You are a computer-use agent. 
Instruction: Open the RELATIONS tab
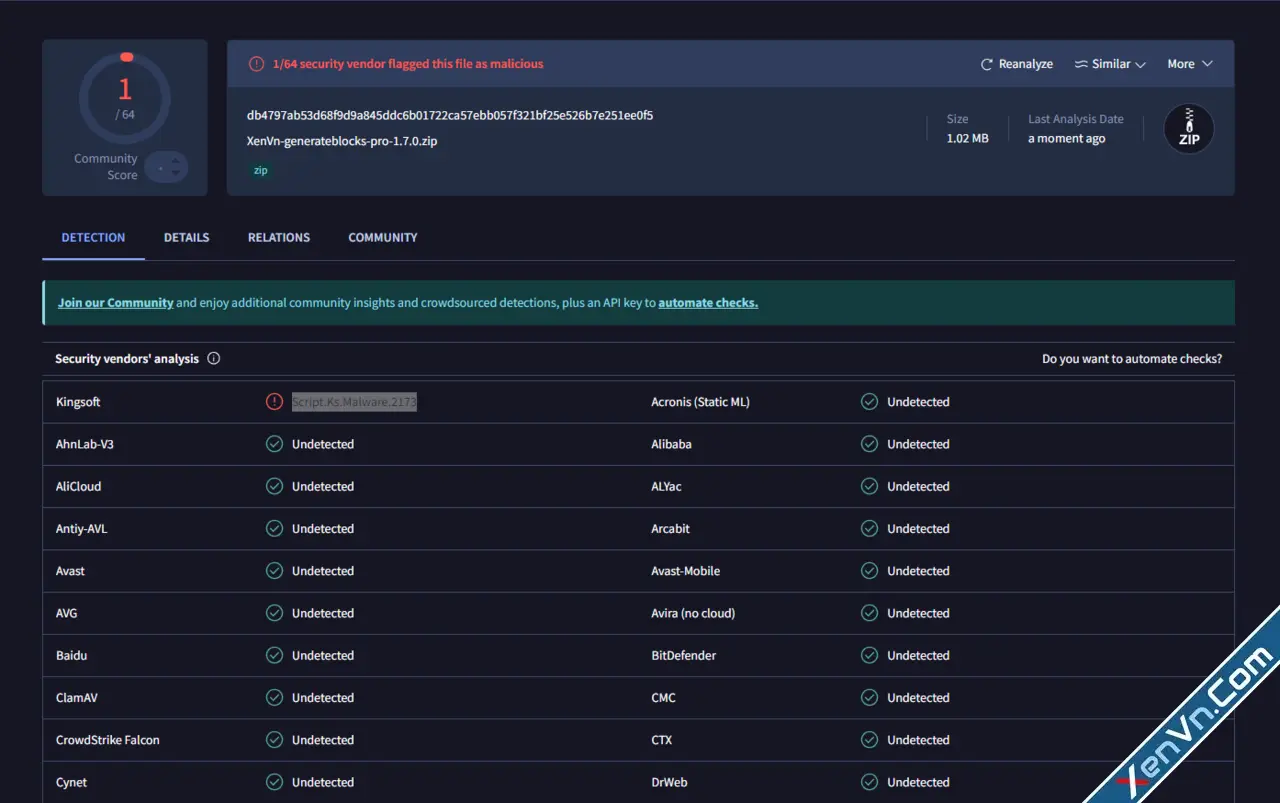(x=279, y=238)
